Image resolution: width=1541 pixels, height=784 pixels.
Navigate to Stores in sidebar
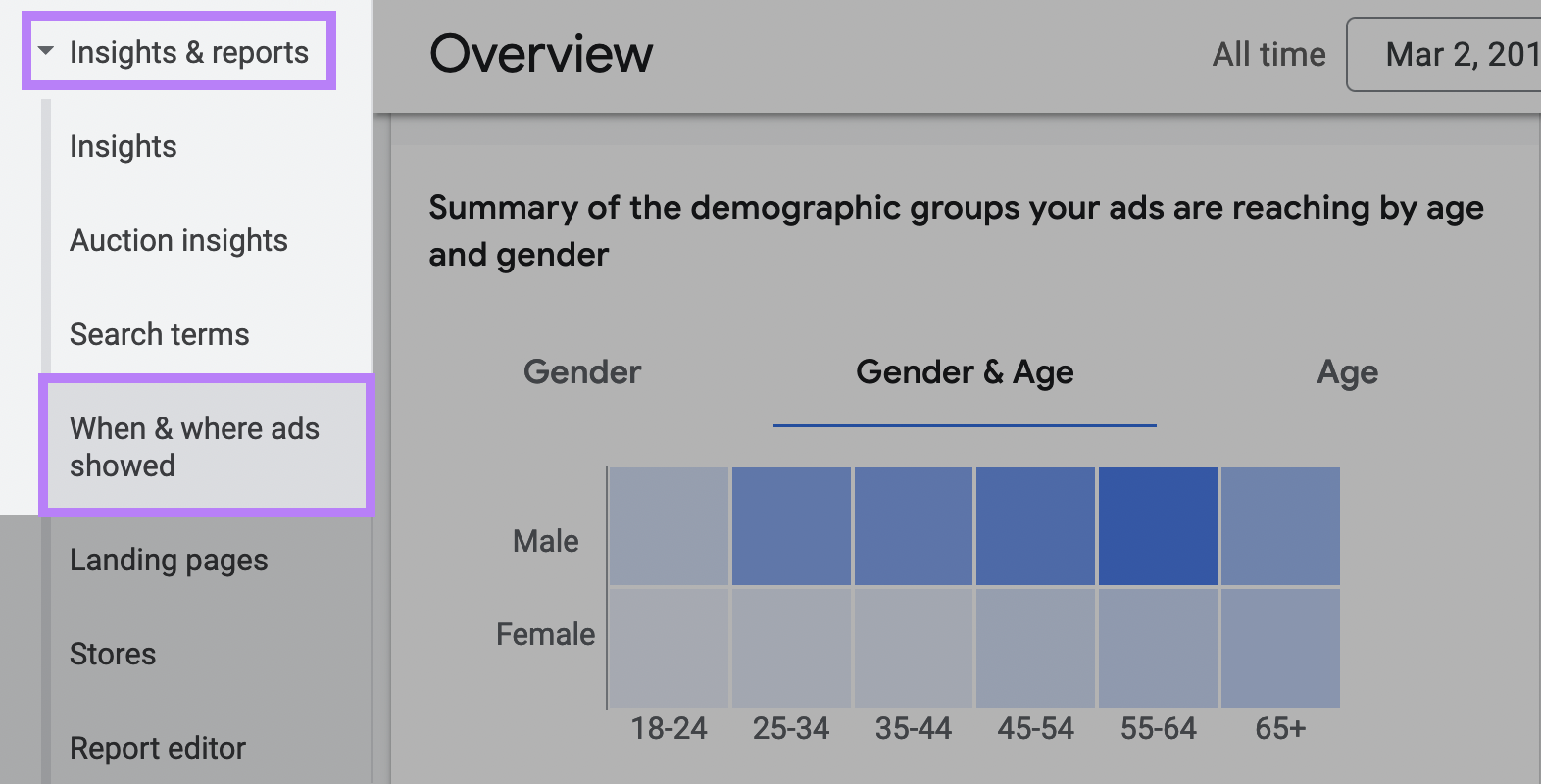(113, 654)
